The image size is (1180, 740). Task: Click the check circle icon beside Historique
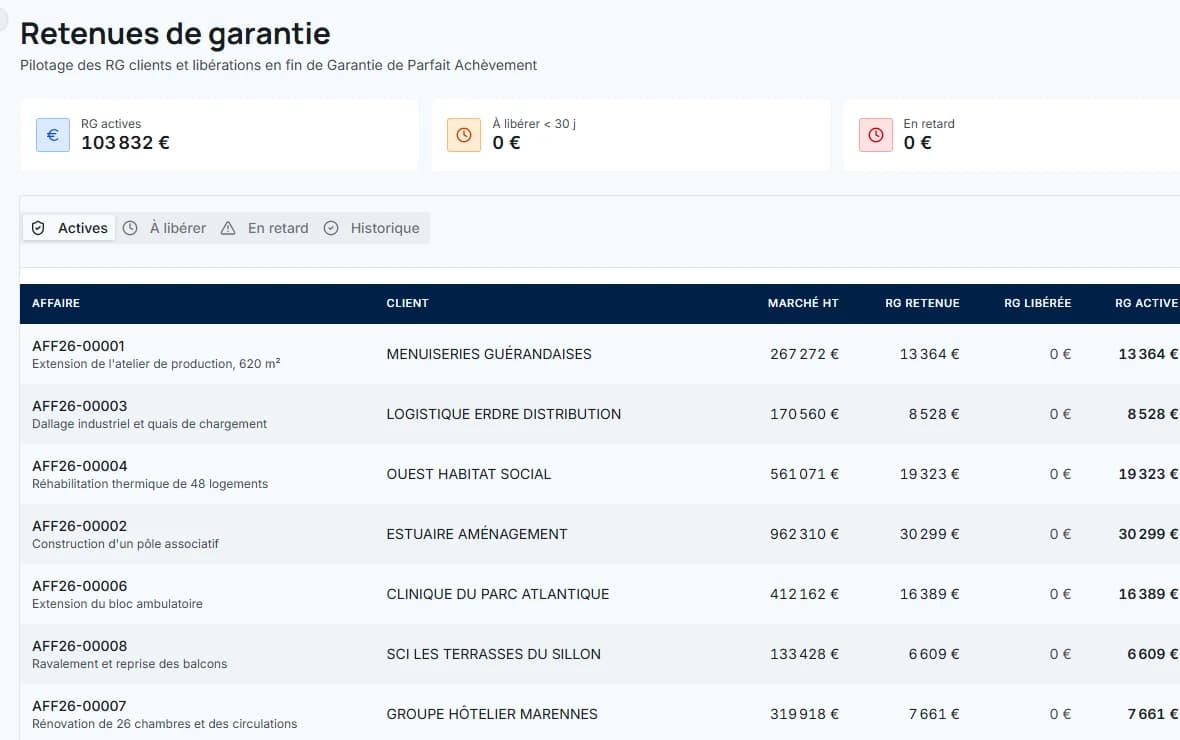(331, 228)
